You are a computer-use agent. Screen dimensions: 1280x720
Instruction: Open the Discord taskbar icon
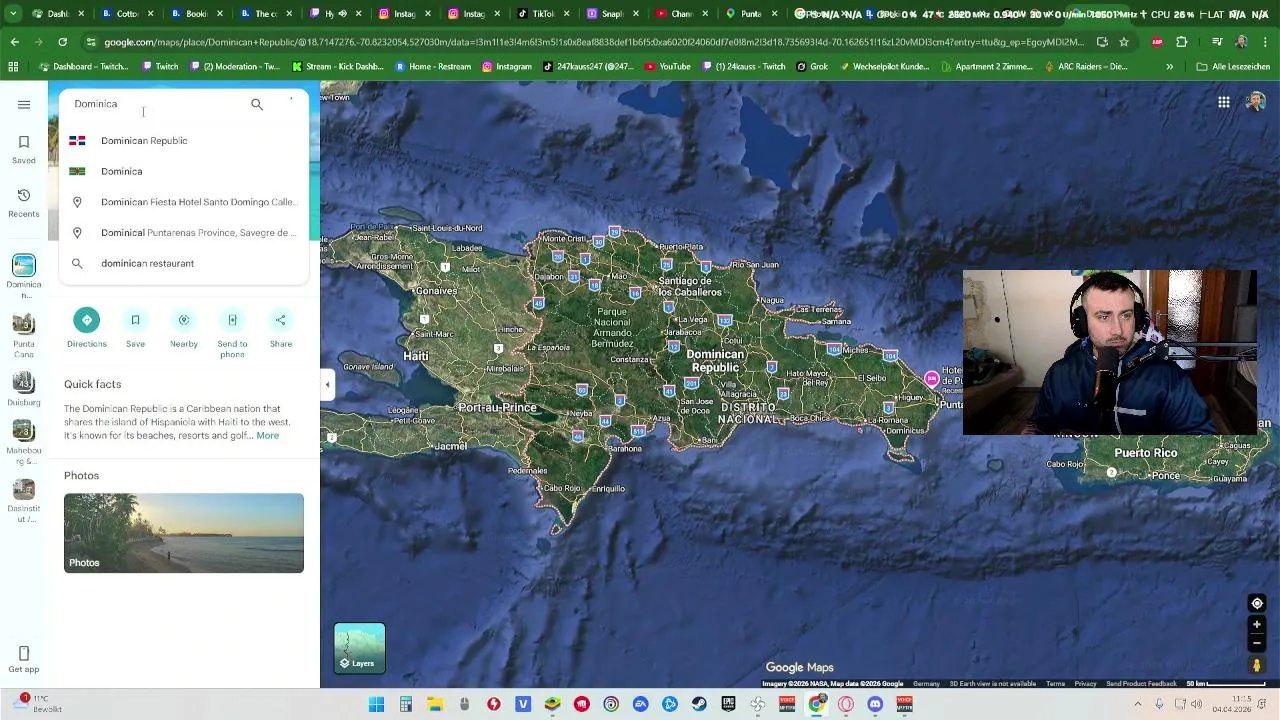[x=875, y=705]
